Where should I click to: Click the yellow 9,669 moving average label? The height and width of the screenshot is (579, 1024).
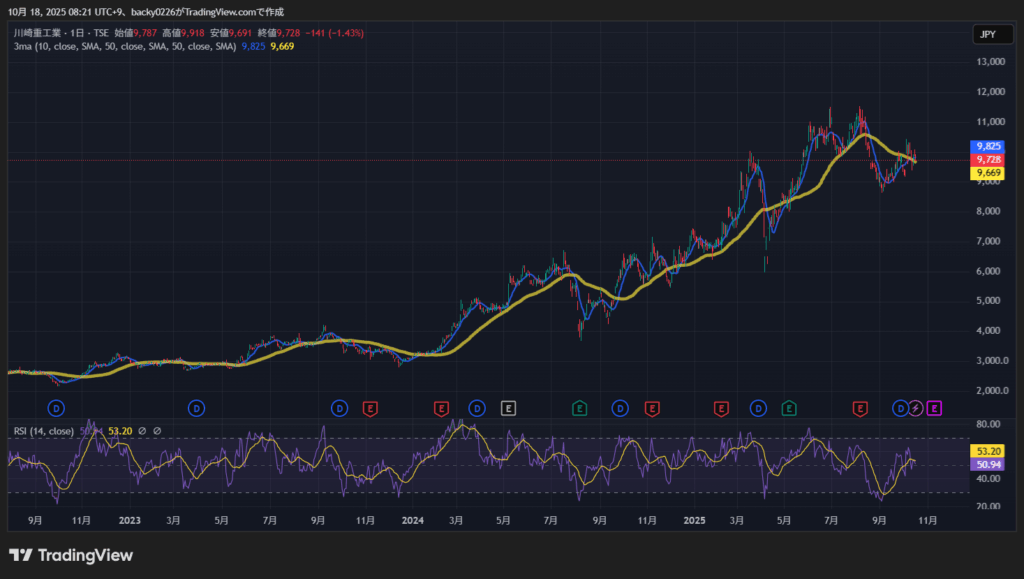click(989, 173)
